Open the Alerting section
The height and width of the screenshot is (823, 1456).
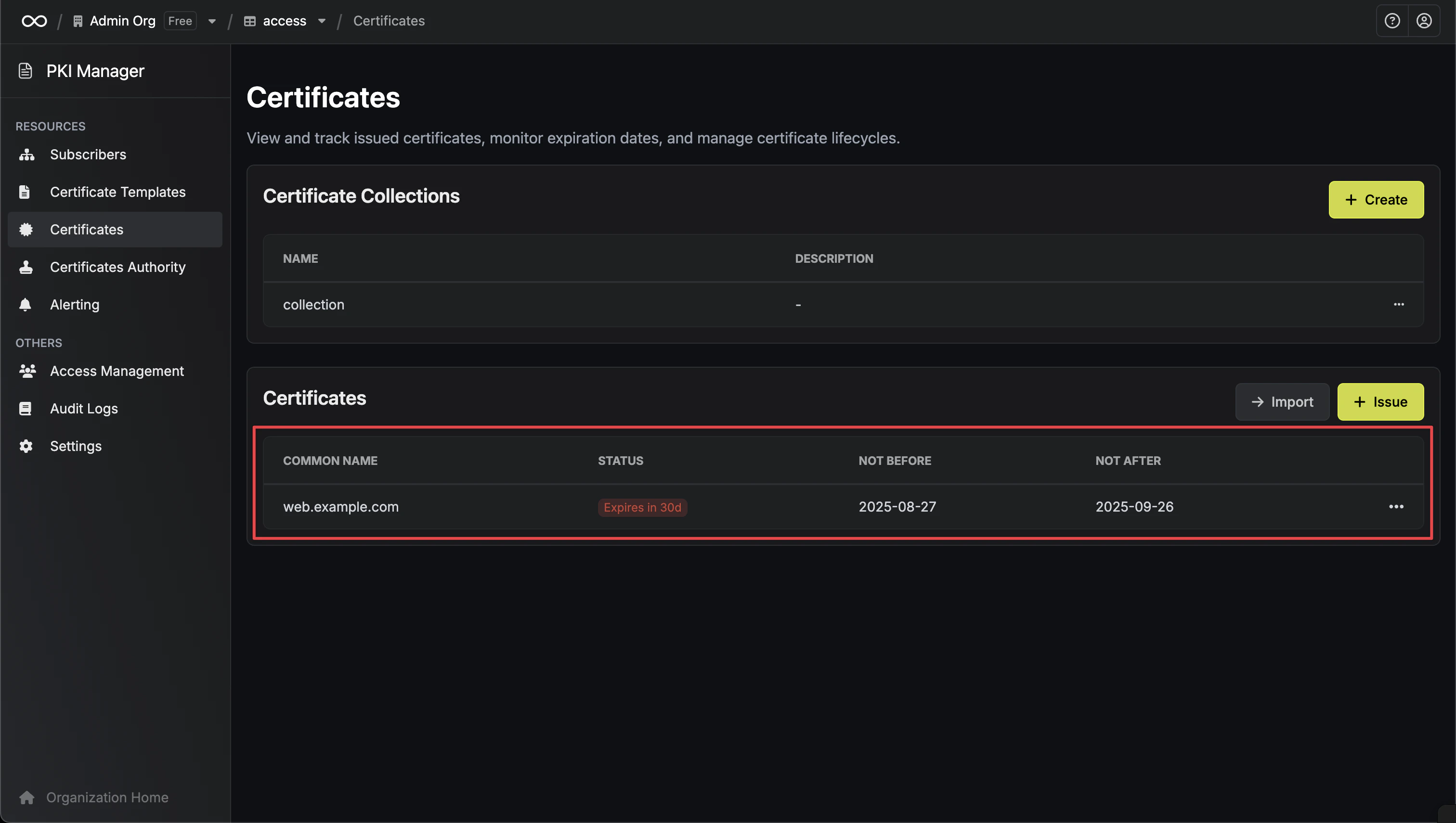click(115, 305)
